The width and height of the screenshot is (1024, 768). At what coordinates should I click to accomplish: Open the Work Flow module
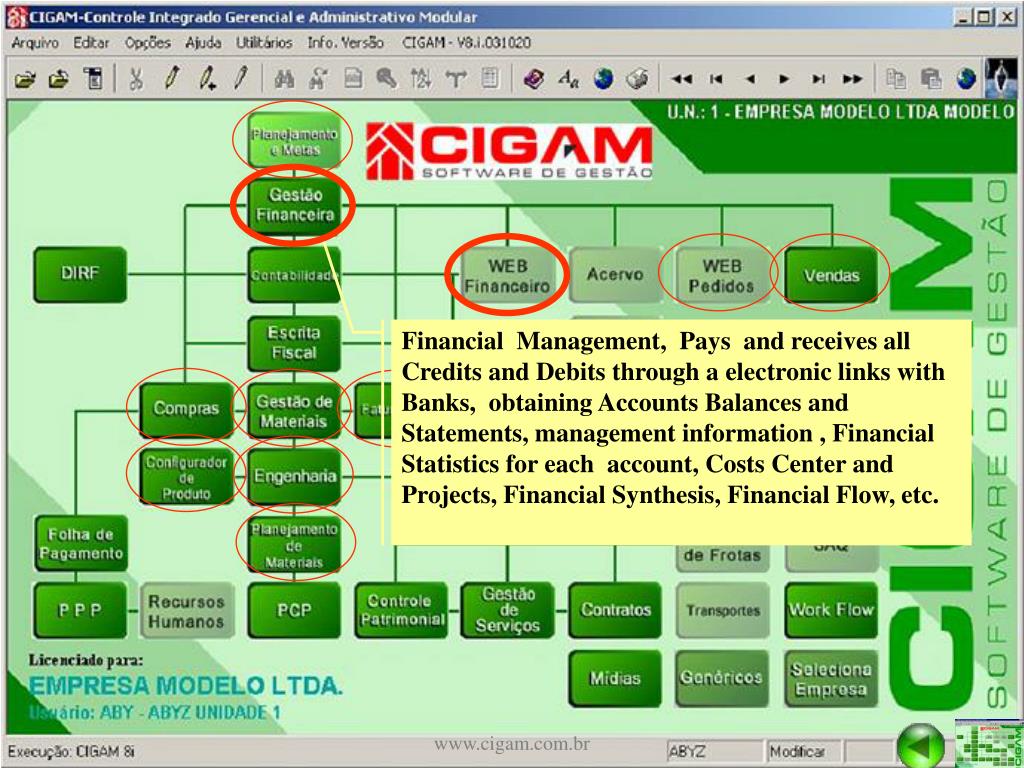pos(831,610)
